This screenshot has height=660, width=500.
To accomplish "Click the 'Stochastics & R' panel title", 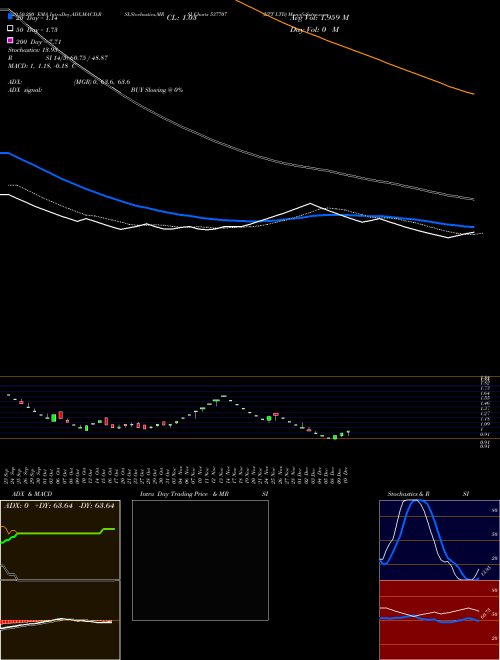I will click(408, 494).
